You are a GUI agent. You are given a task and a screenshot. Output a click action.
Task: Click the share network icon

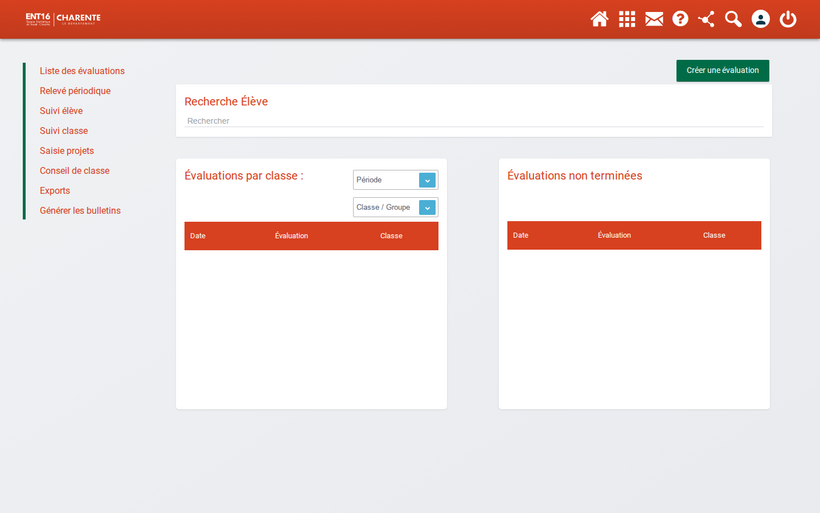coord(707,19)
